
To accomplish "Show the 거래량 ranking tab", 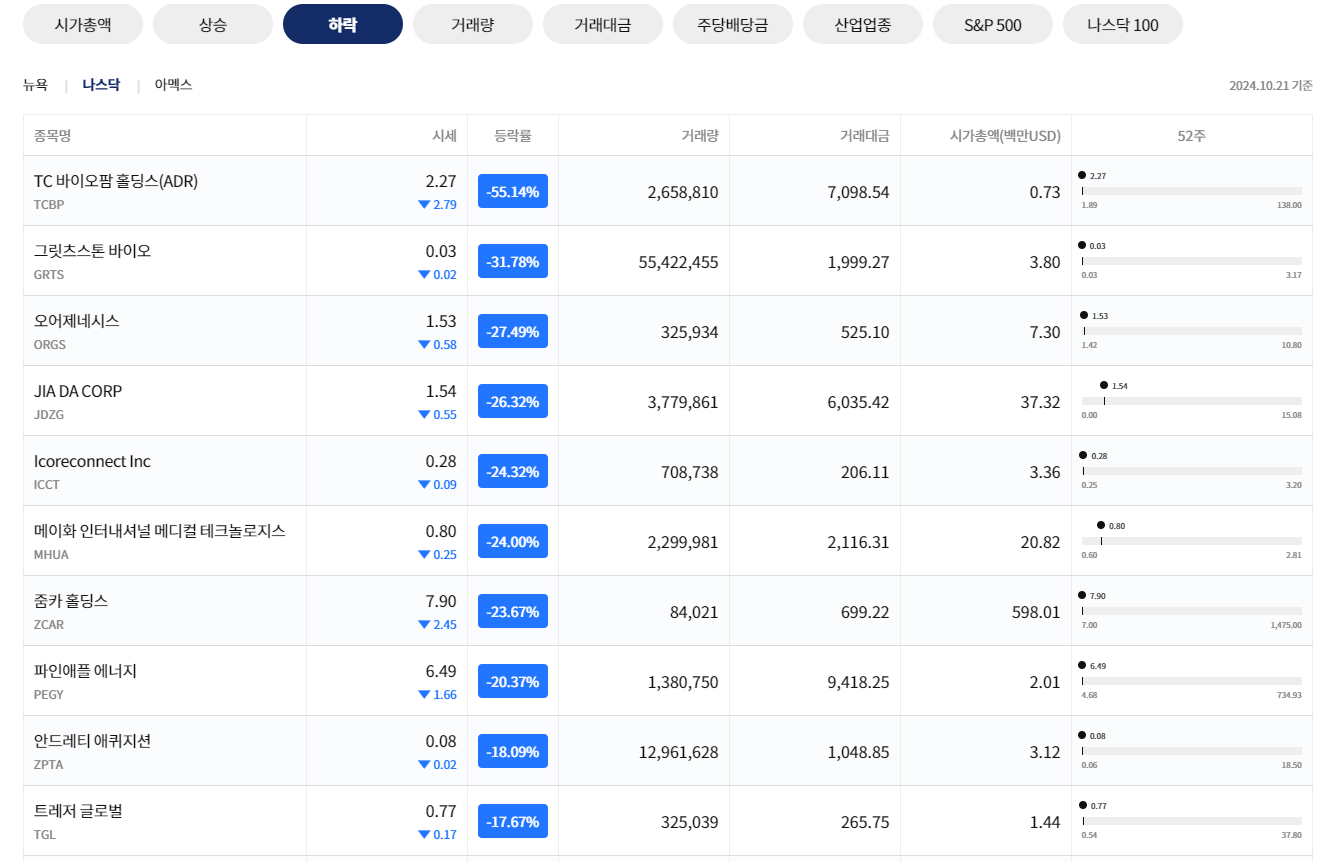I will tap(473, 25).
